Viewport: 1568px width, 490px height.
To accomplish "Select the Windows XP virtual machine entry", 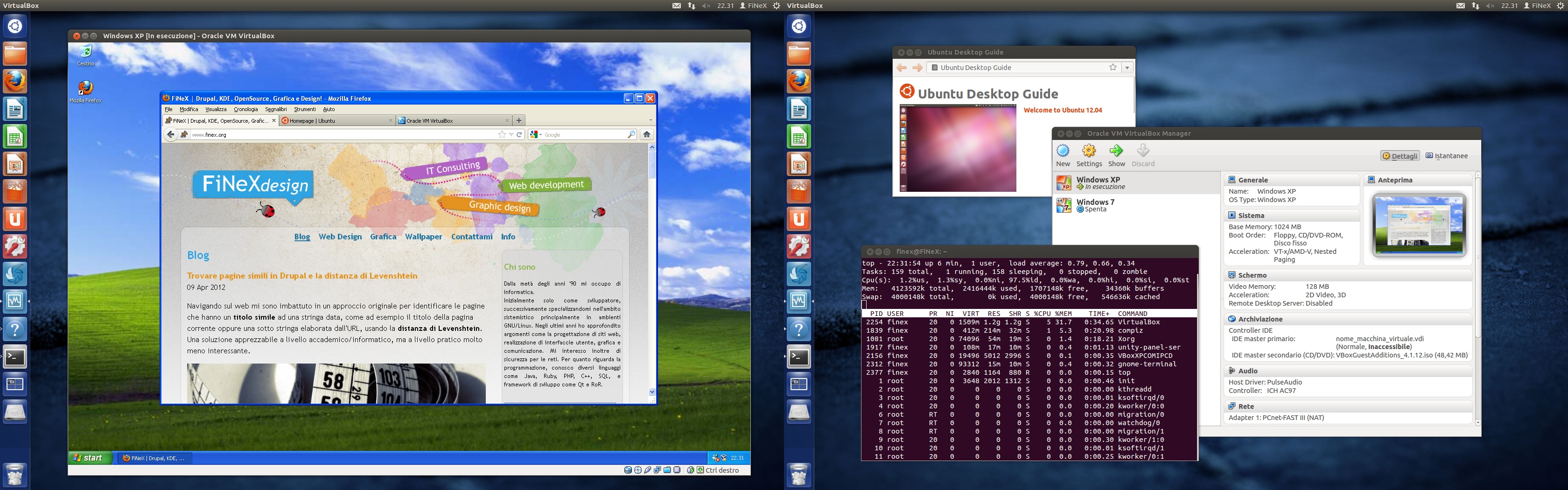I will click(x=1136, y=182).
